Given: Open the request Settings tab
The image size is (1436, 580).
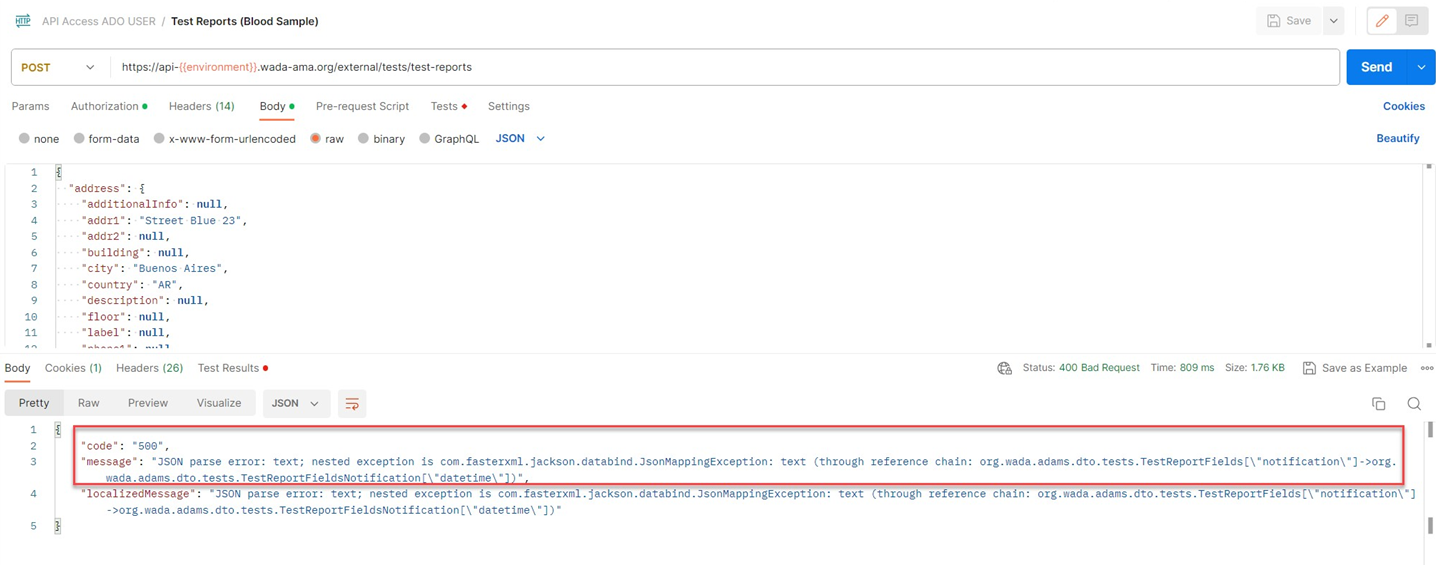Looking at the screenshot, I should (x=508, y=106).
